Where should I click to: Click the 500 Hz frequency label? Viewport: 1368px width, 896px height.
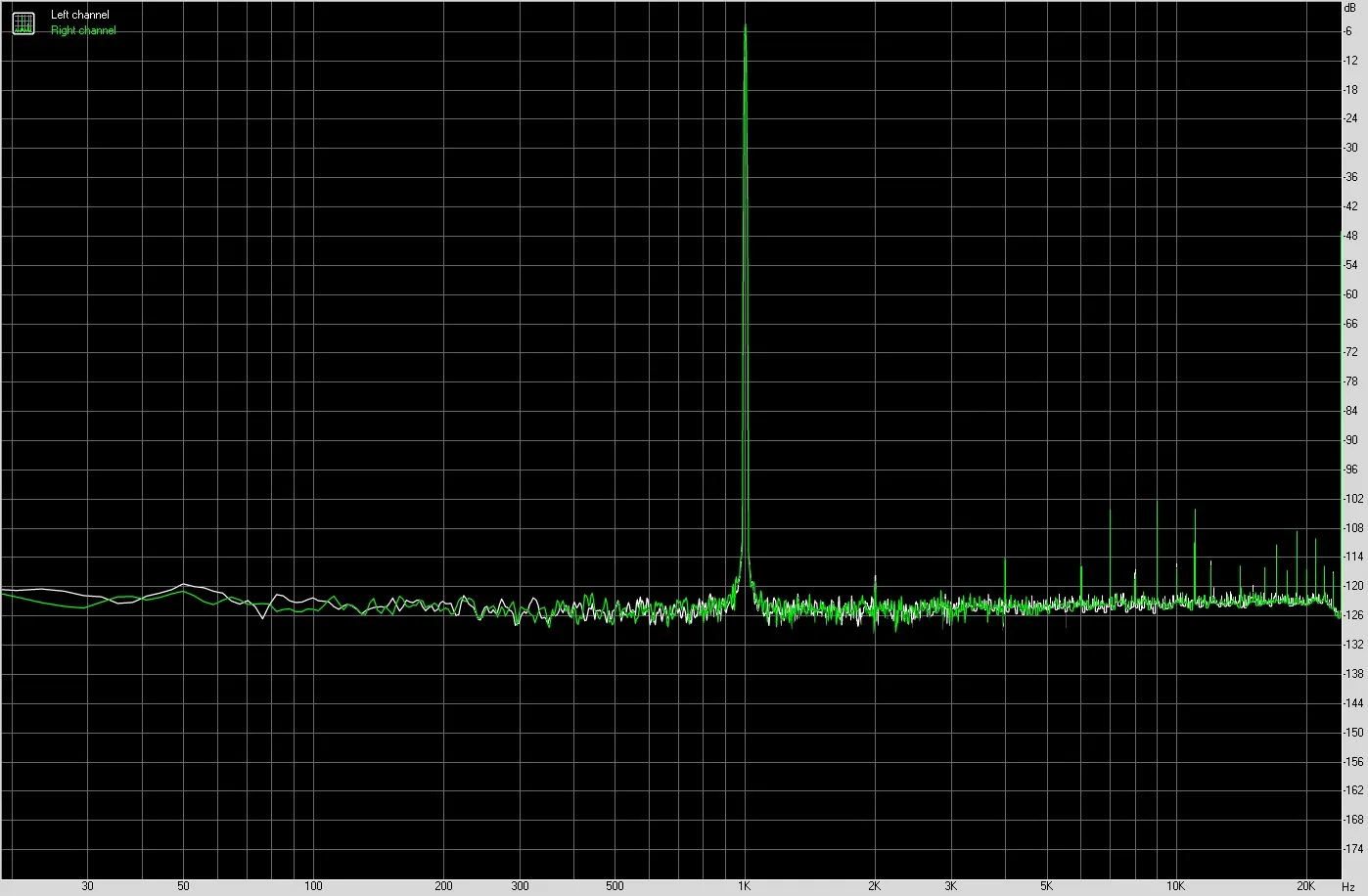615,886
